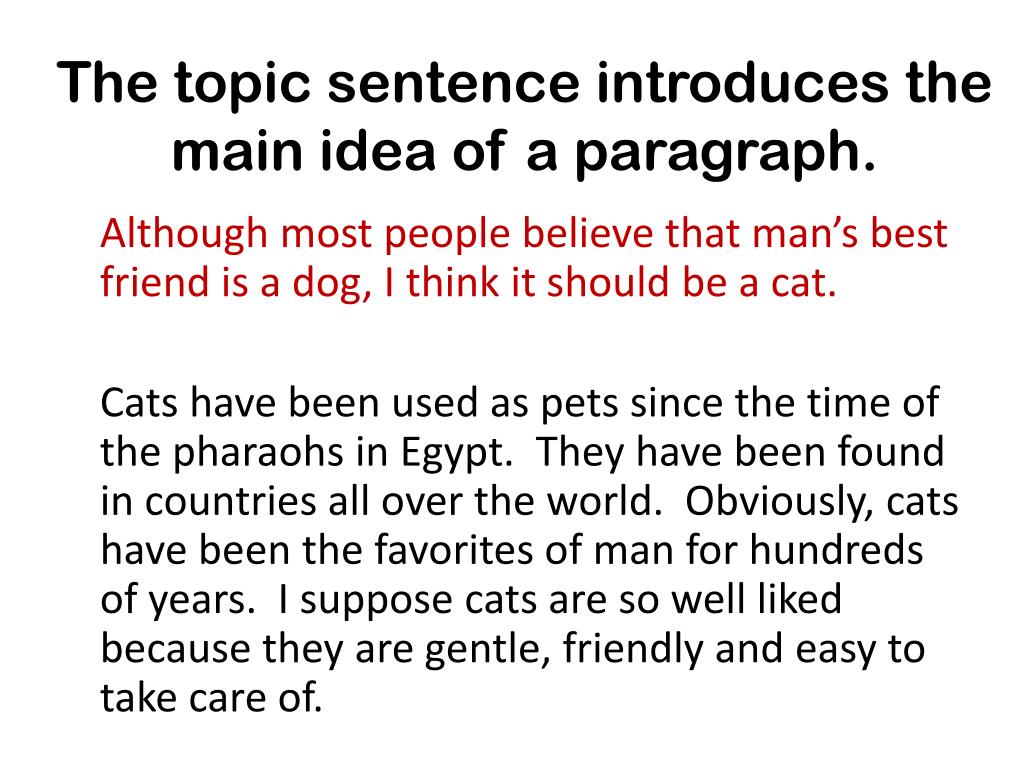Click the red word 'friend'
Screen dimensions: 1024x768
pyautogui.click(x=155, y=282)
